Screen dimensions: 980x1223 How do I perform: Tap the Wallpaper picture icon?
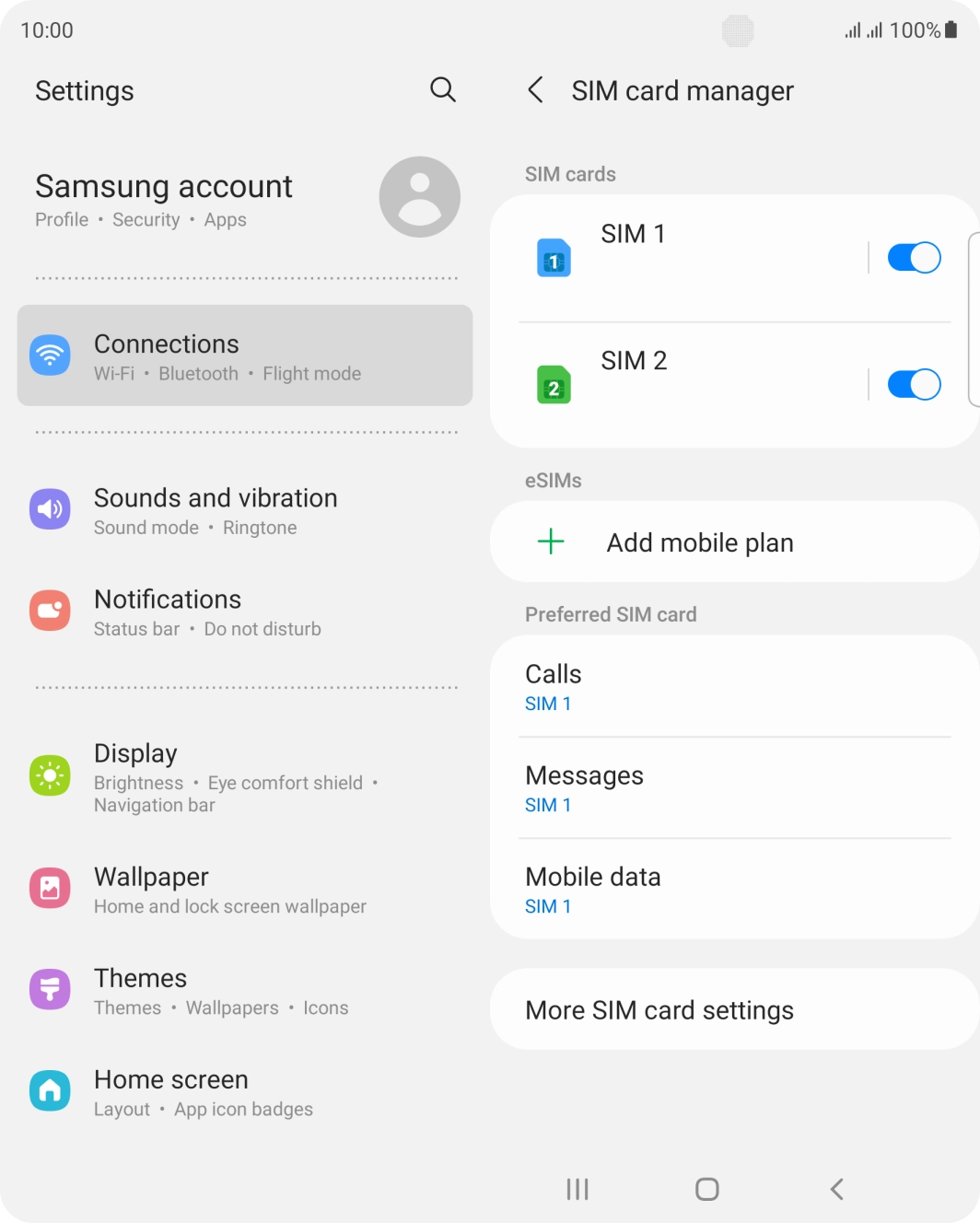click(50, 889)
